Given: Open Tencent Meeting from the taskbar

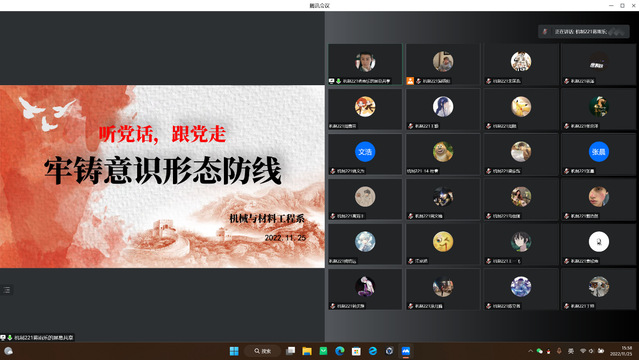Looking at the screenshot, I should point(405,351).
